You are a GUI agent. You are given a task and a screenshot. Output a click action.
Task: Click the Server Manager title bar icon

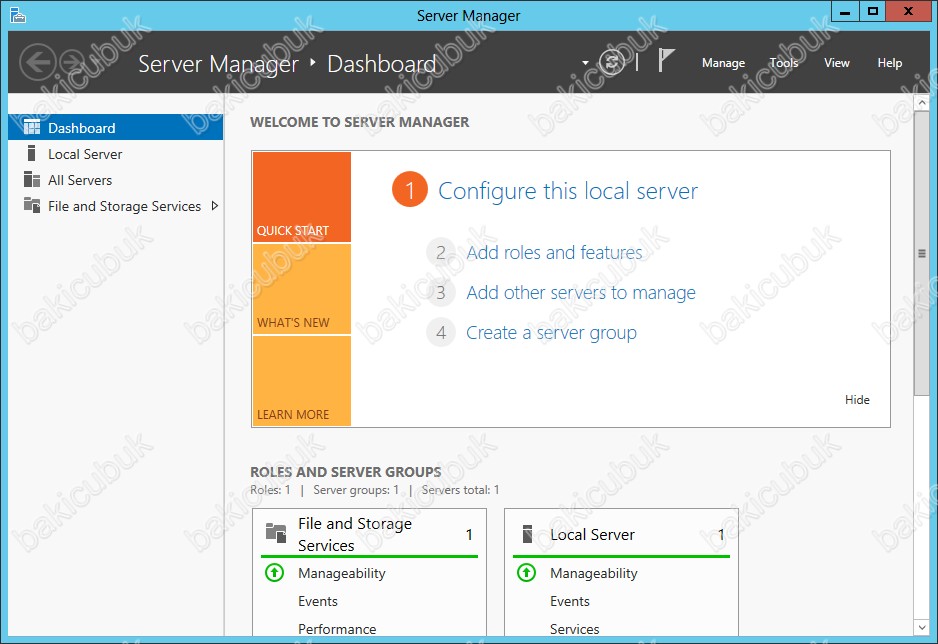point(18,15)
